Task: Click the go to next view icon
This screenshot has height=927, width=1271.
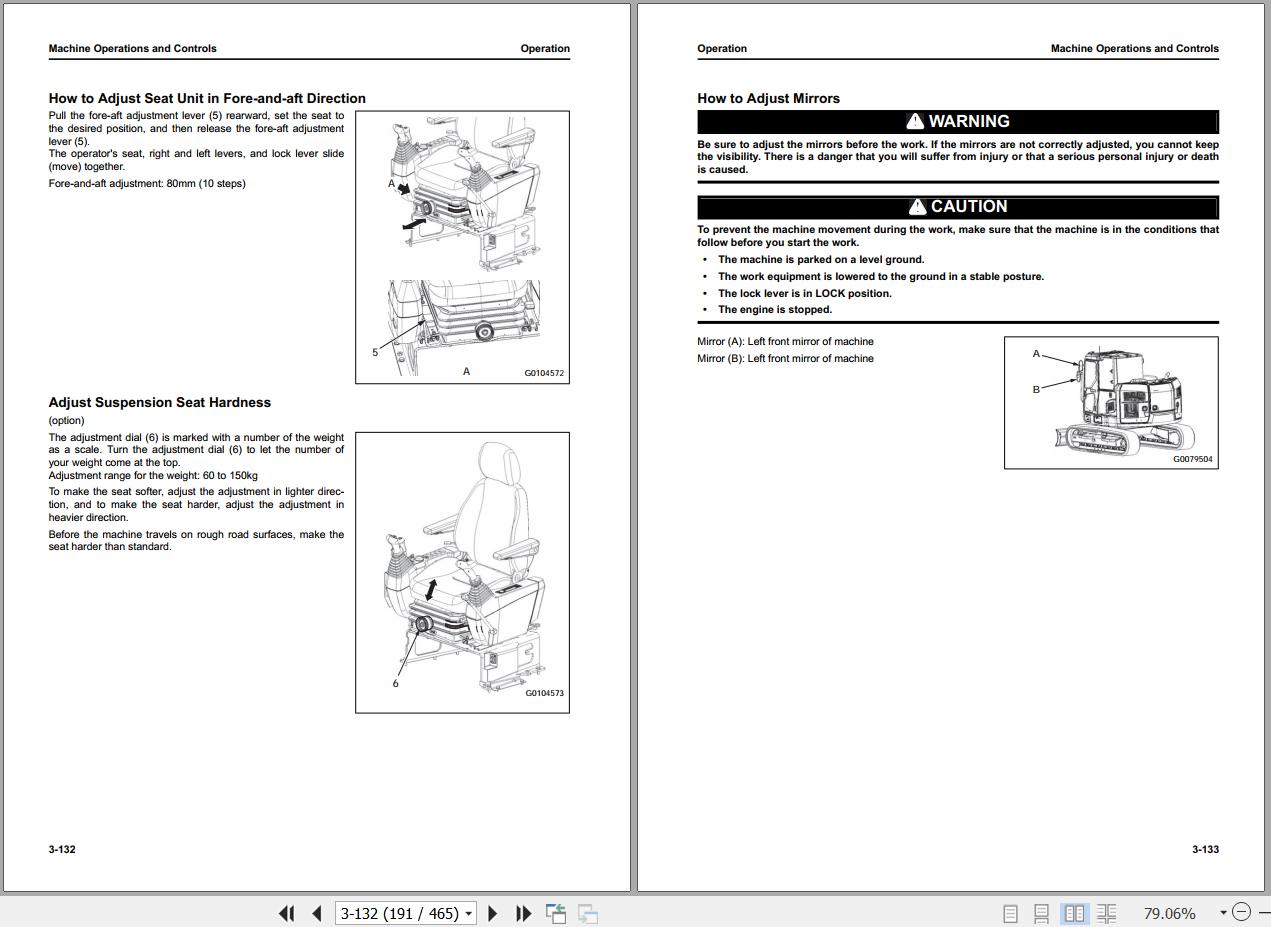Action: tap(588, 913)
